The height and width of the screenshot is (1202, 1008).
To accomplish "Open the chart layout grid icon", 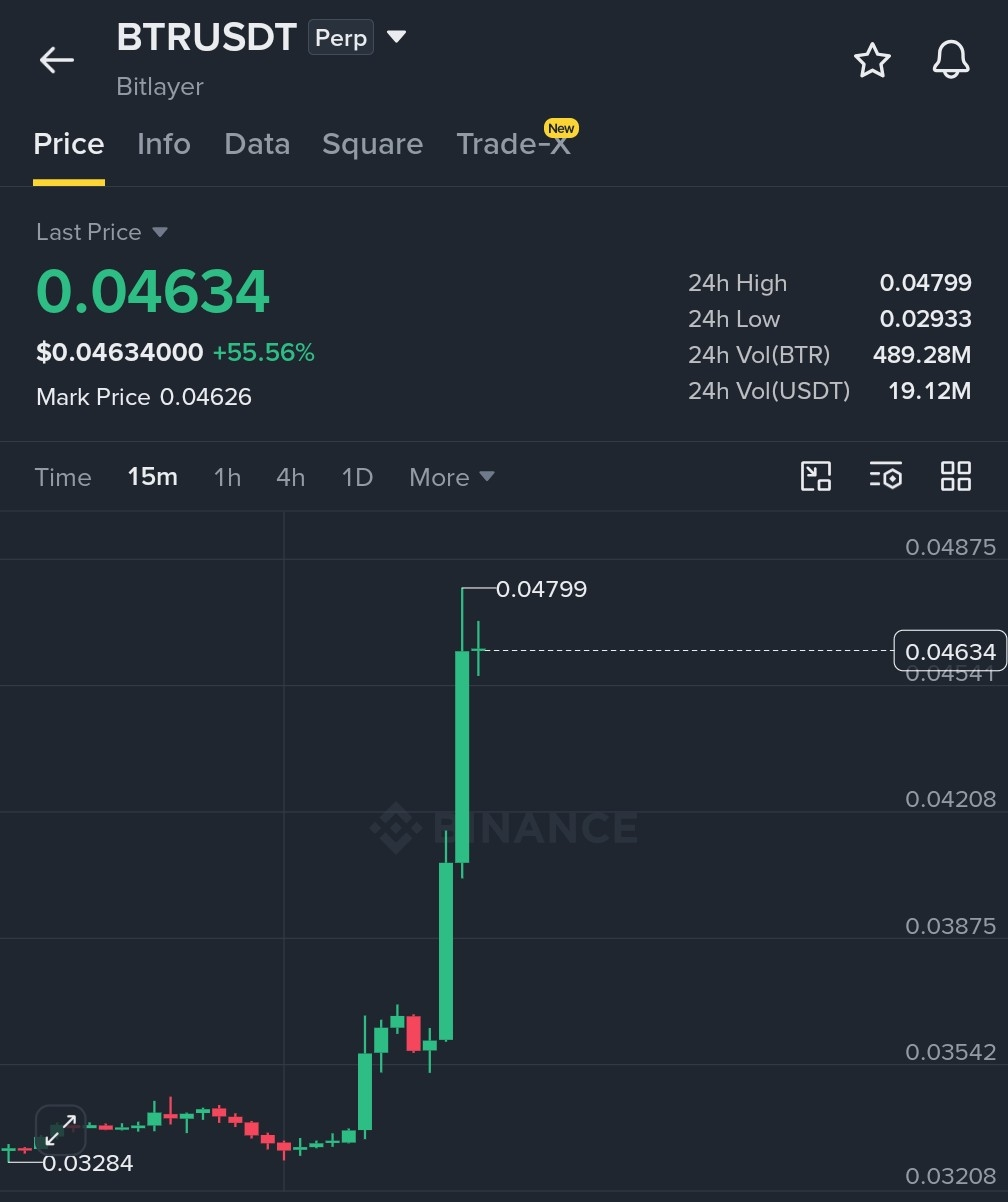I will (x=956, y=476).
